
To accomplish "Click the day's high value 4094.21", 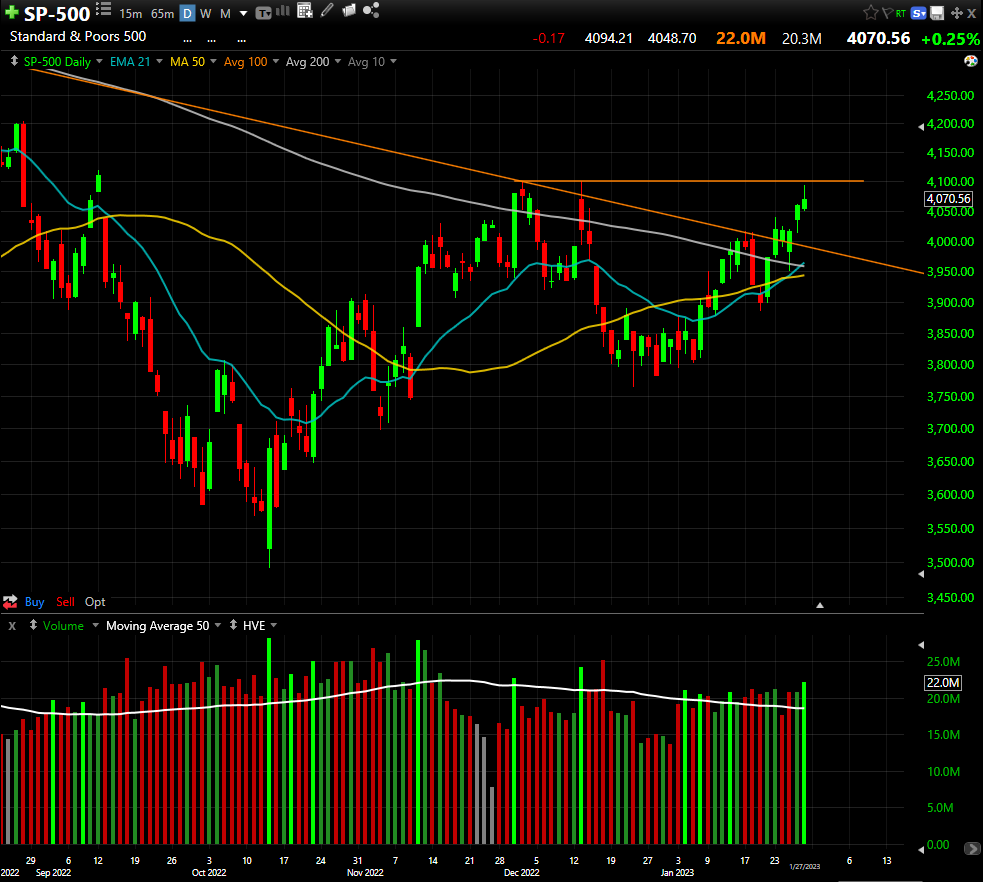I will click(x=609, y=38).
